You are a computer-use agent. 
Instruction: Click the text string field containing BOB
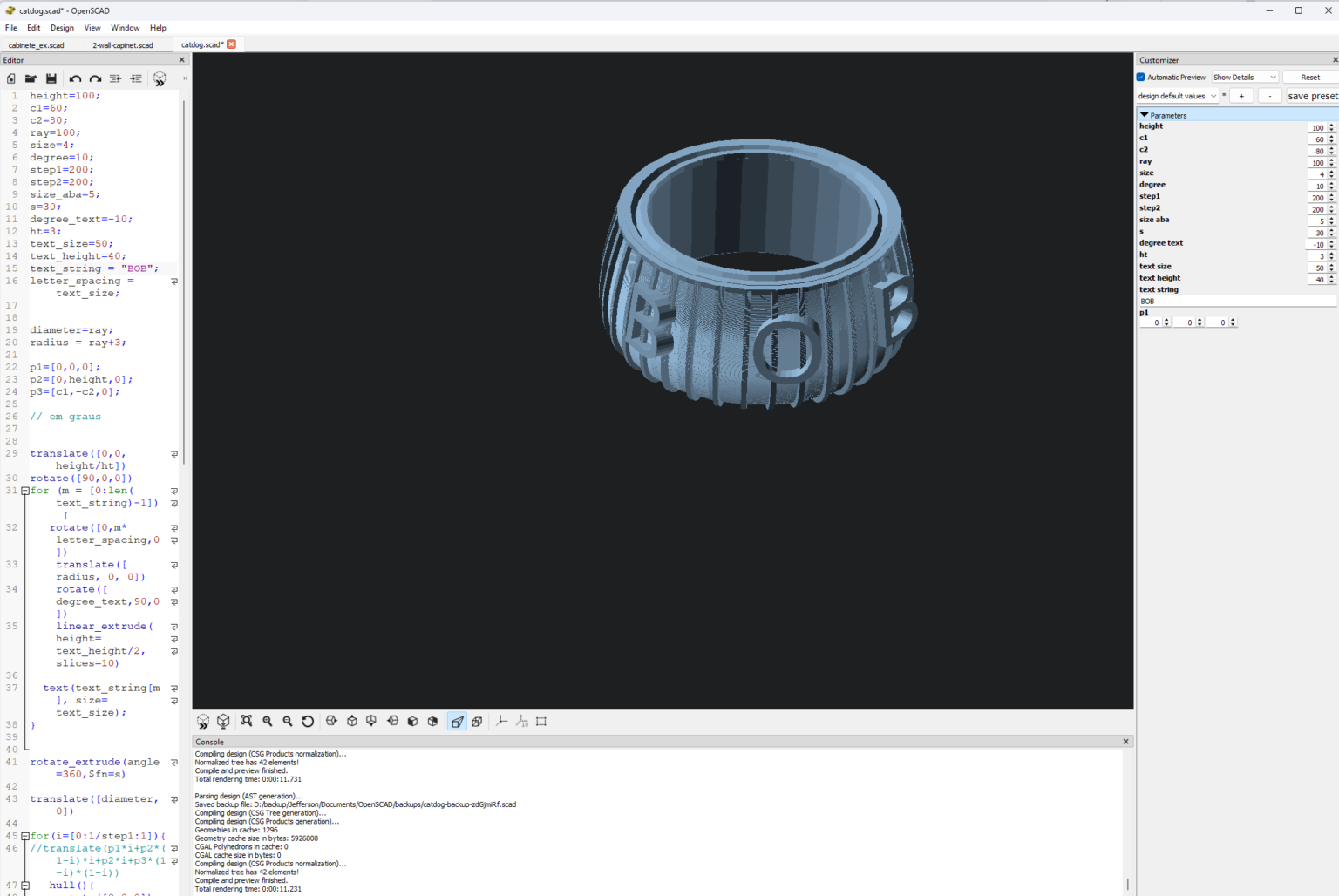coord(1237,302)
